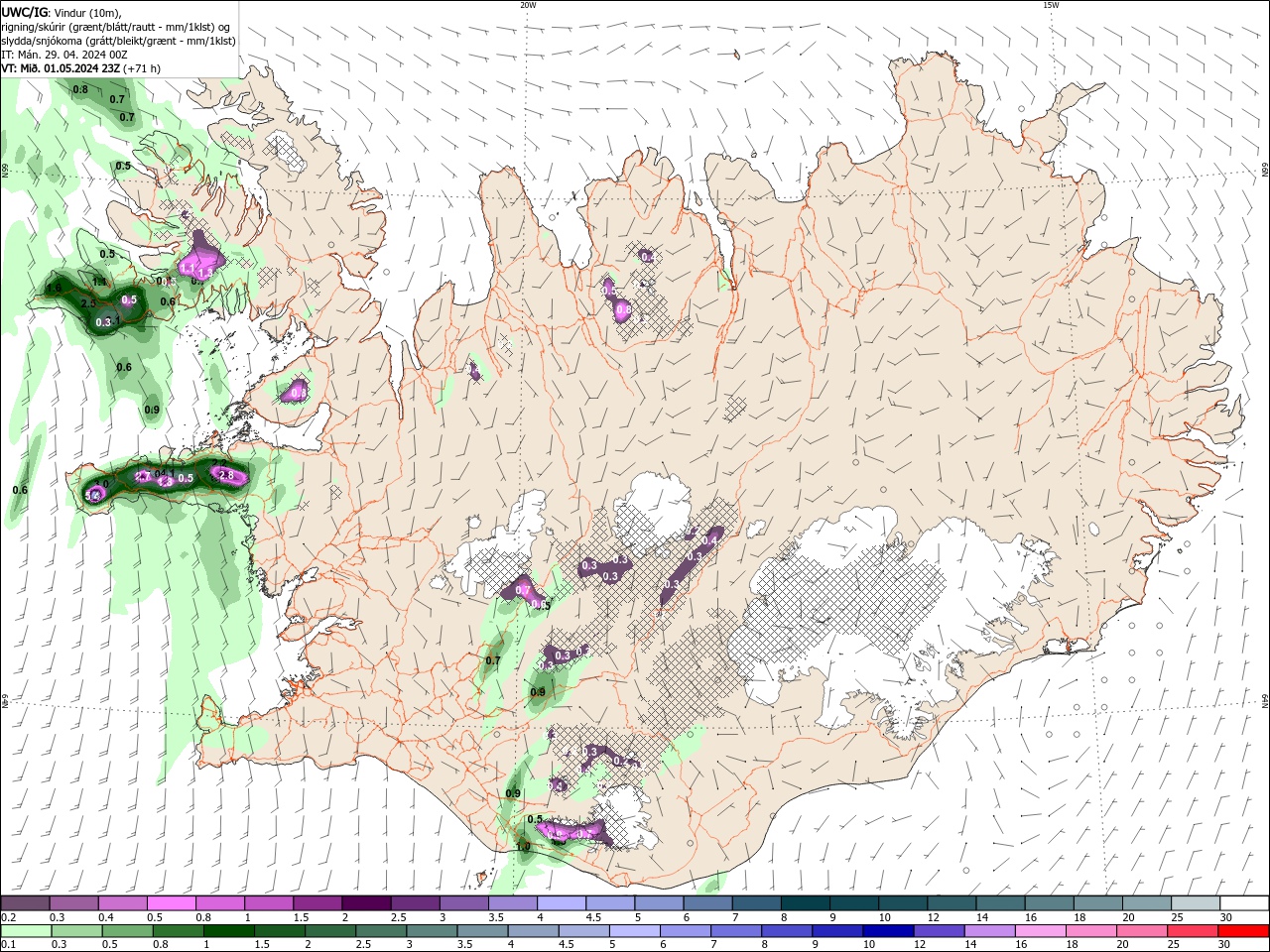Click the '1.0' value near the south coast
Screen dimensions: 1270x952
click(523, 847)
